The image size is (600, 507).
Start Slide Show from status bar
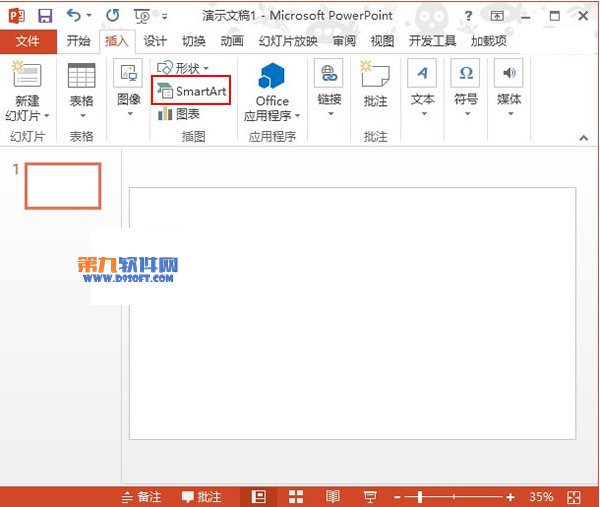(x=370, y=497)
